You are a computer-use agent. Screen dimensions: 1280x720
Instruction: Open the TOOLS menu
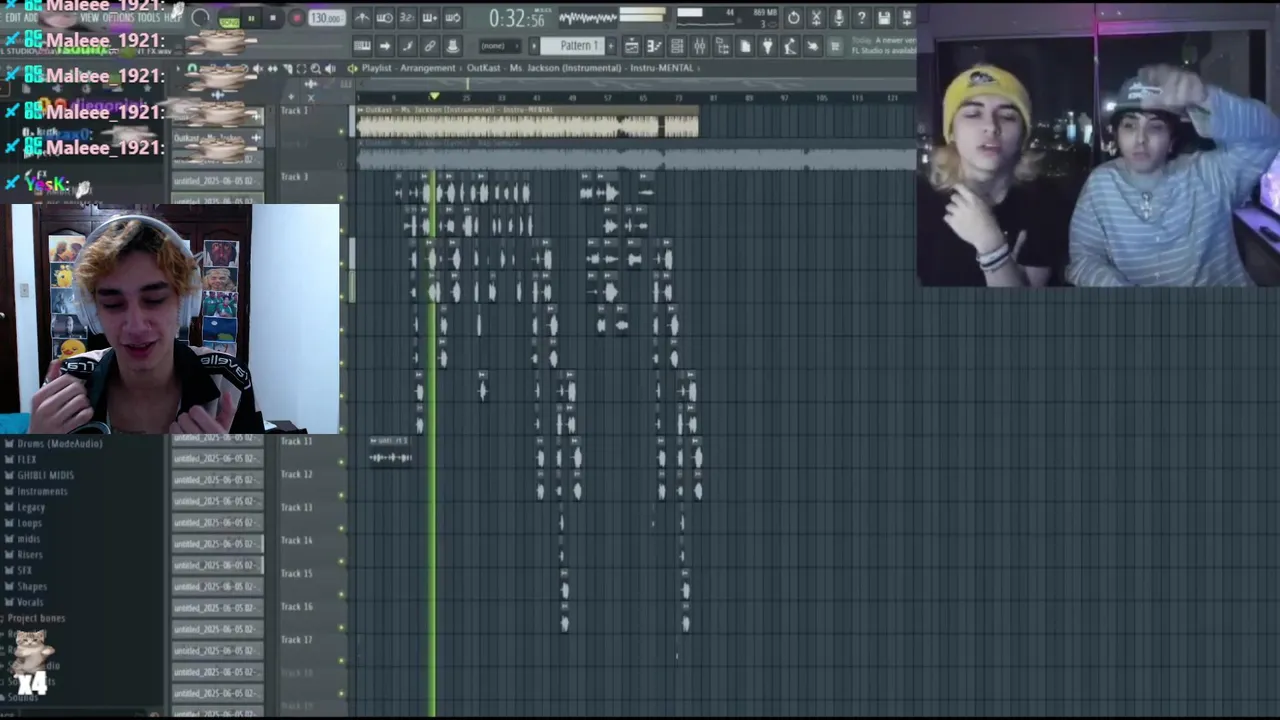(x=148, y=17)
